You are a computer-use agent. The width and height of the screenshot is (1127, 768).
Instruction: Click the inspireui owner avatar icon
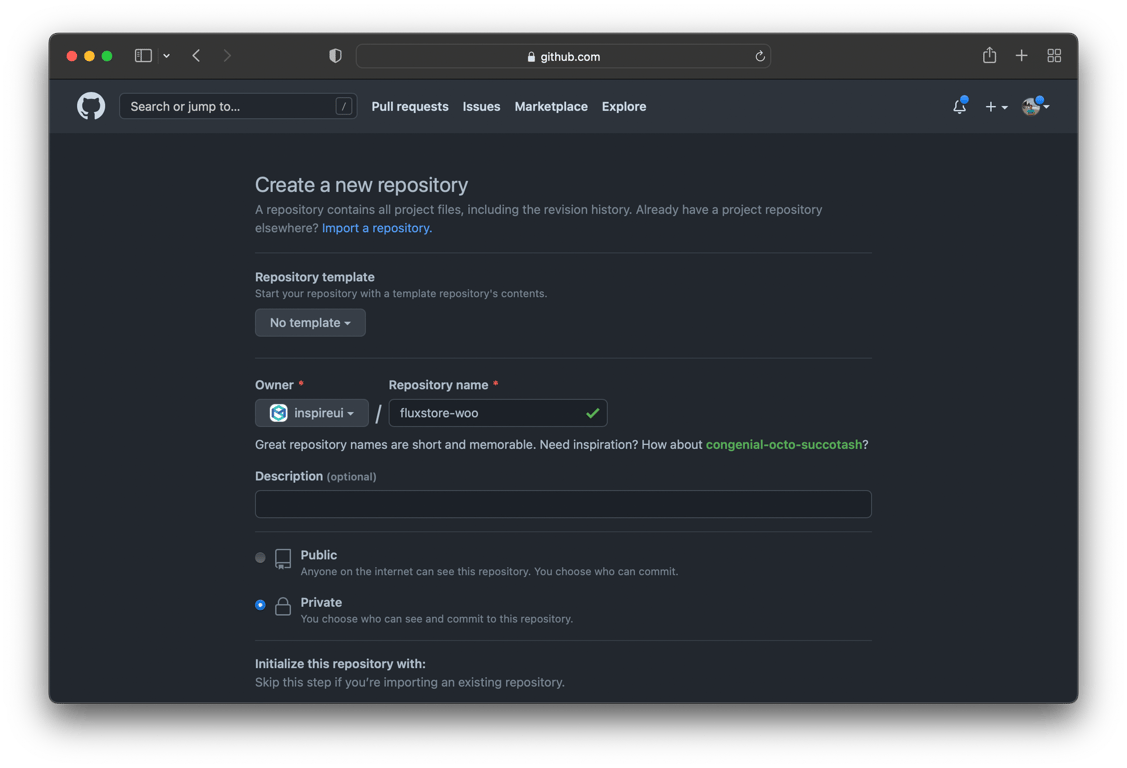tap(279, 413)
